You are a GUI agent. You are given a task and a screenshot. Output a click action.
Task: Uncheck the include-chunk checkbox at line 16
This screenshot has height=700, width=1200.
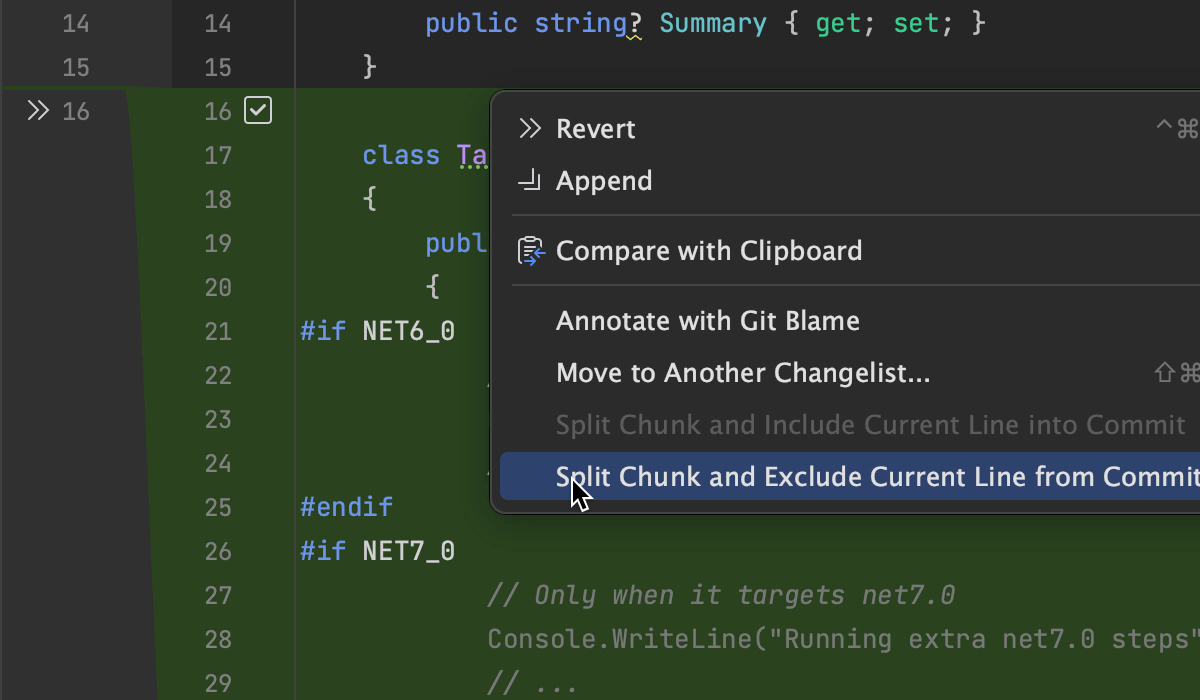(x=258, y=111)
